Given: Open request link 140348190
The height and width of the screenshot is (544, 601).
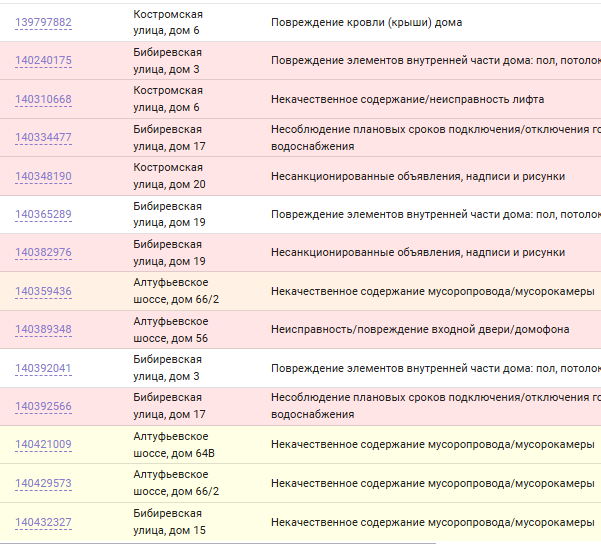Looking at the screenshot, I should [x=43, y=176].
